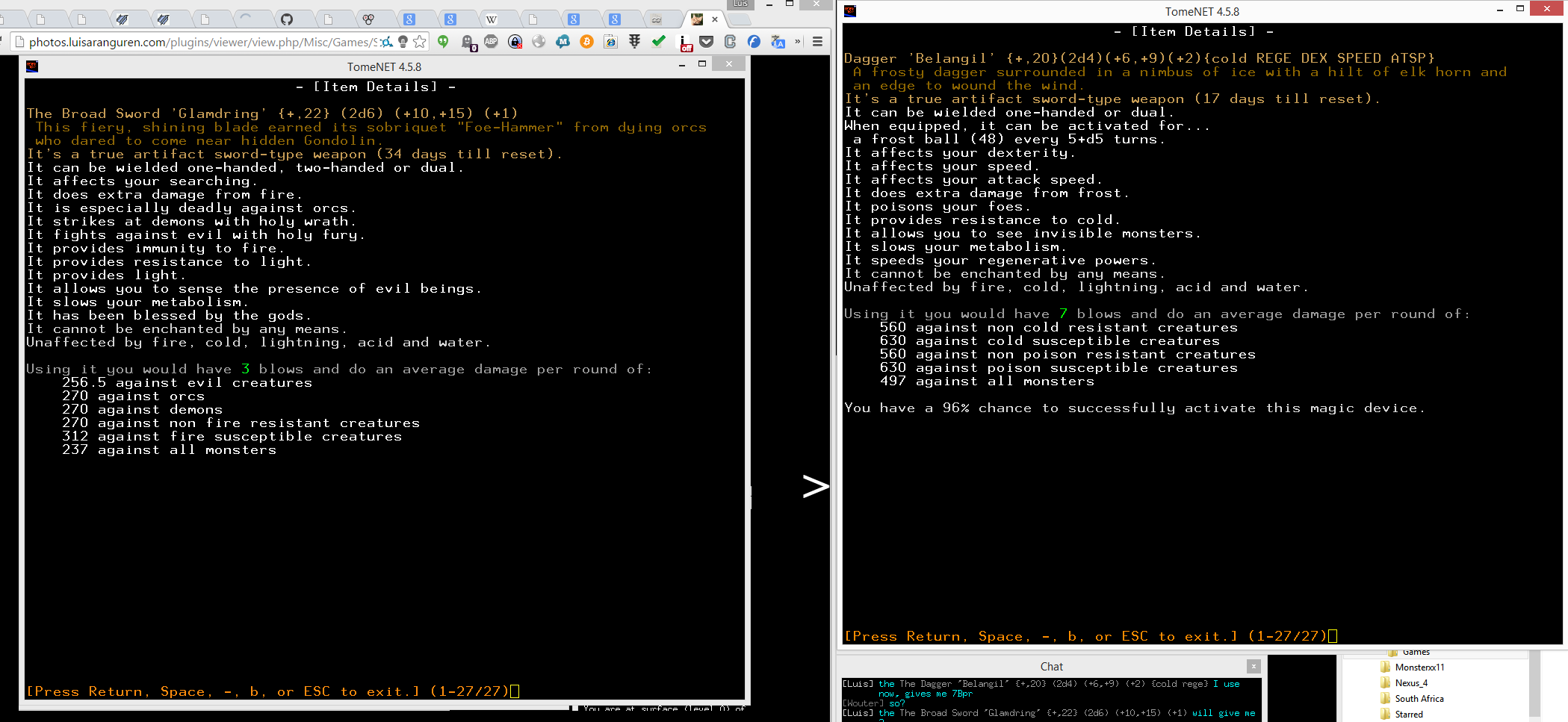Click the next image arrow

click(814, 486)
